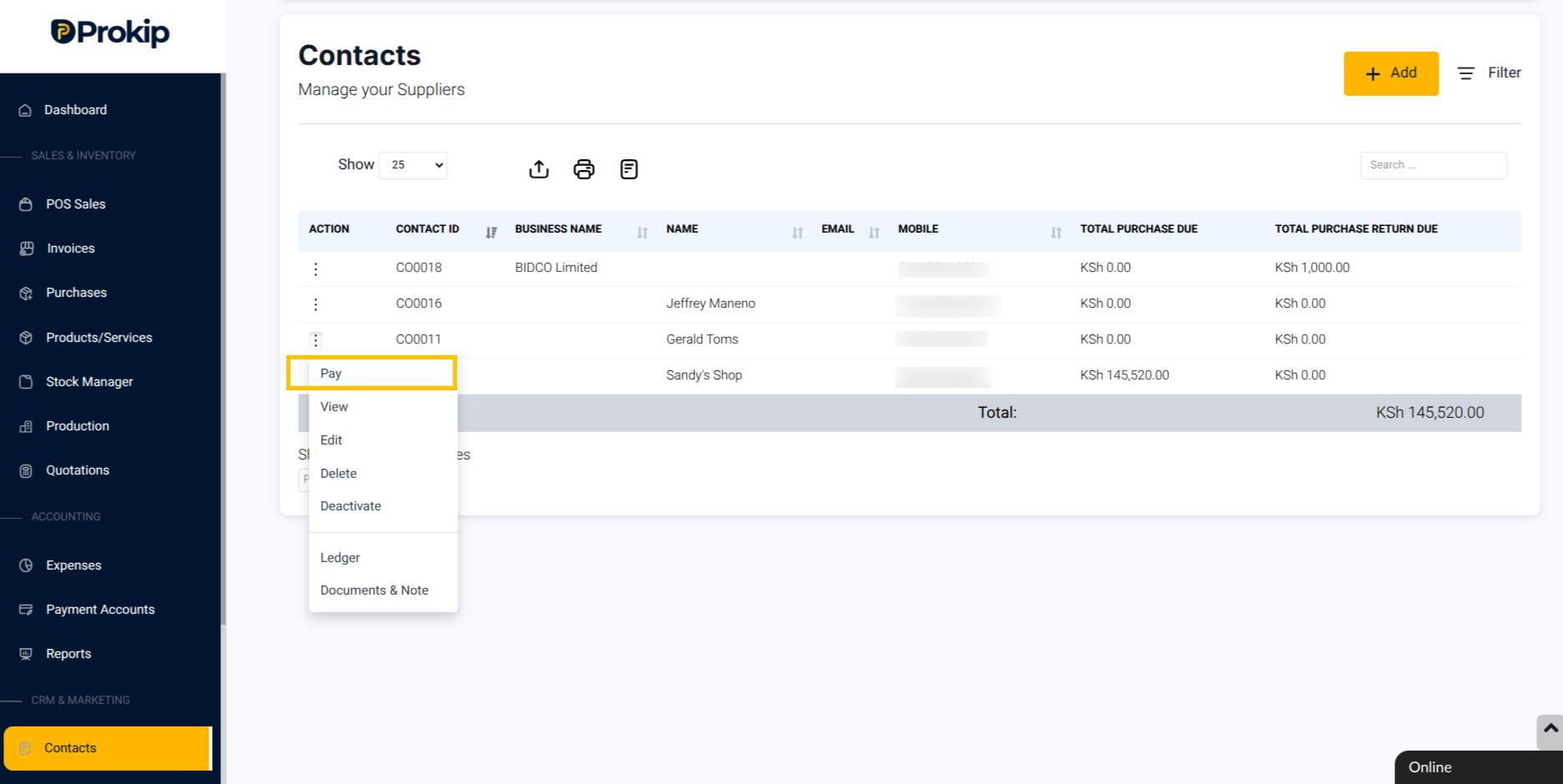Screen dimensions: 1563x784
Task: Open Documents & Note menu entry
Action: tap(383, 591)
